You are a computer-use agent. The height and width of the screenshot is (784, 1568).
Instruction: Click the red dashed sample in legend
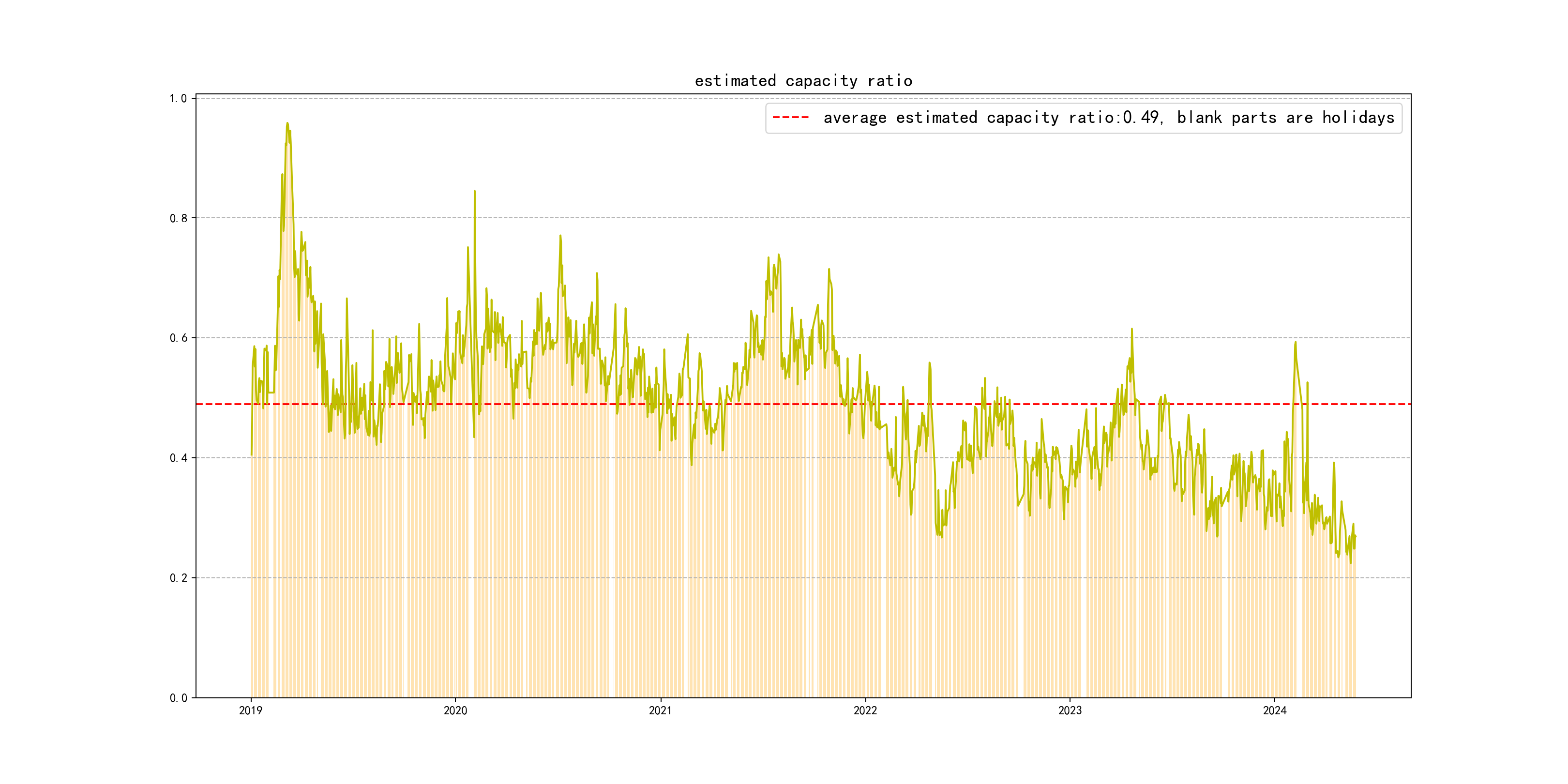tap(790, 118)
